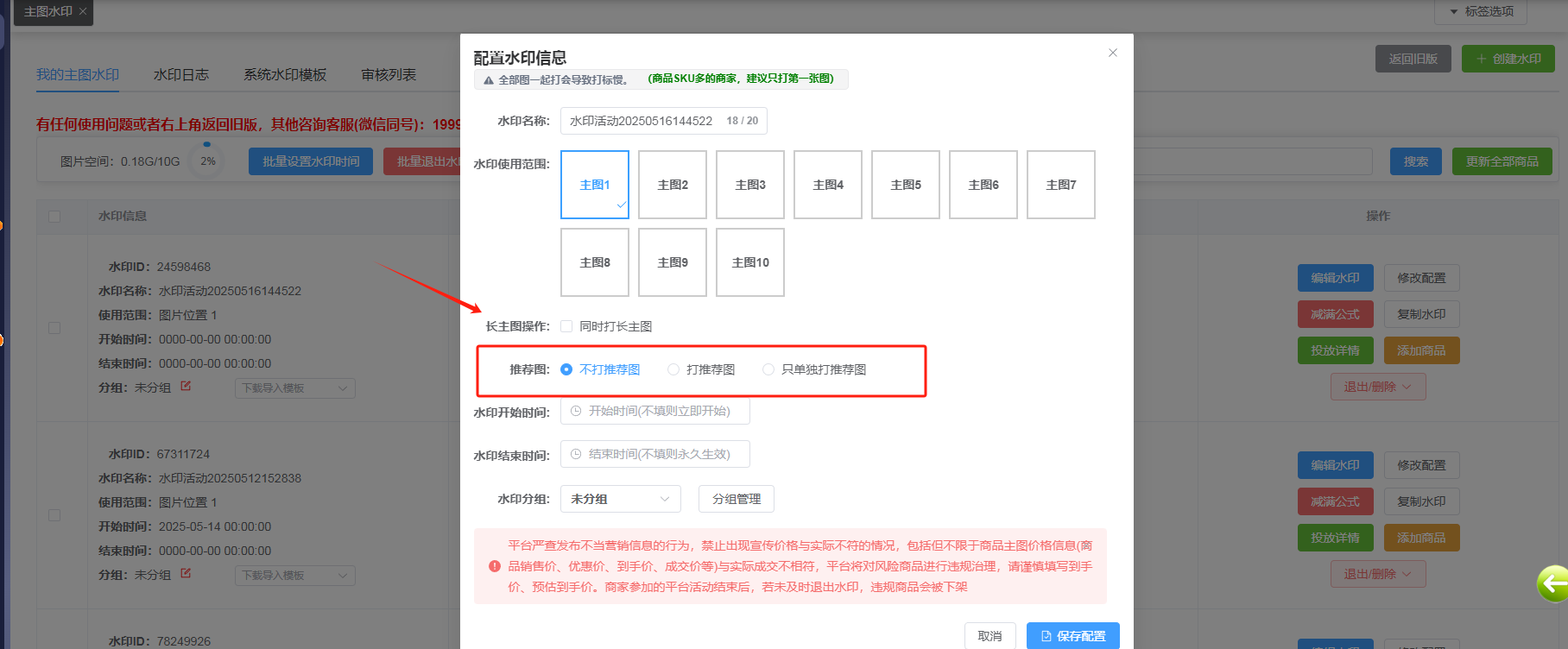Expand 标签选项 dropdown at top right
The image size is (1568, 649).
pos(1480,11)
